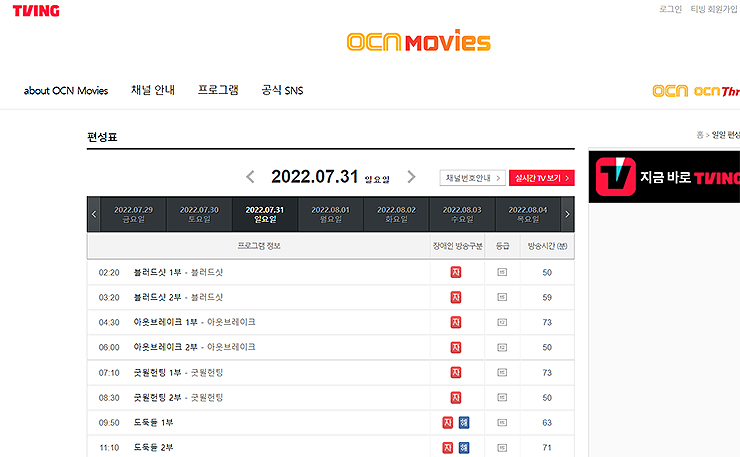740x457 pixels.
Task: Open the 채널 안내 menu
Action: pos(153,90)
